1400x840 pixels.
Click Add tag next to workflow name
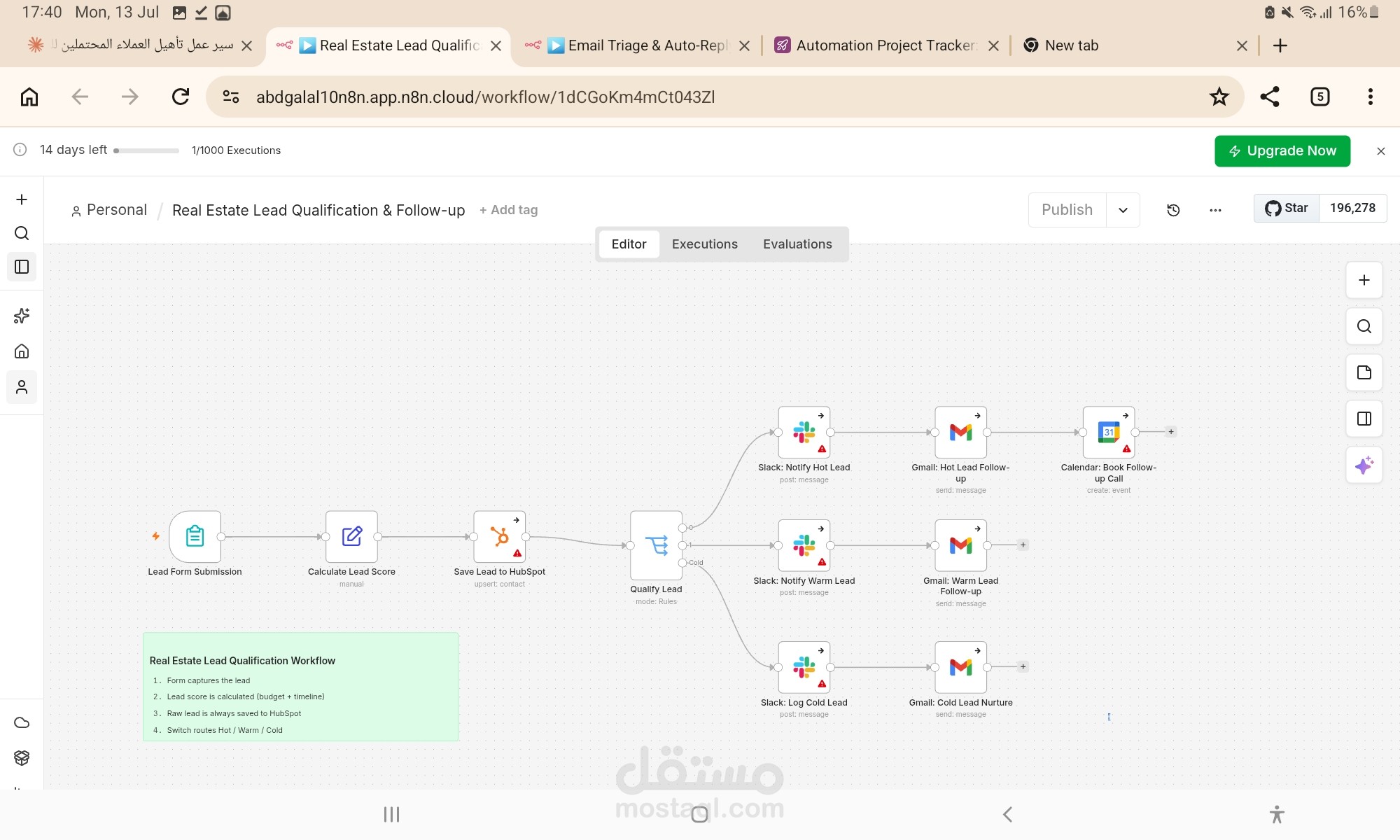pos(509,210)
